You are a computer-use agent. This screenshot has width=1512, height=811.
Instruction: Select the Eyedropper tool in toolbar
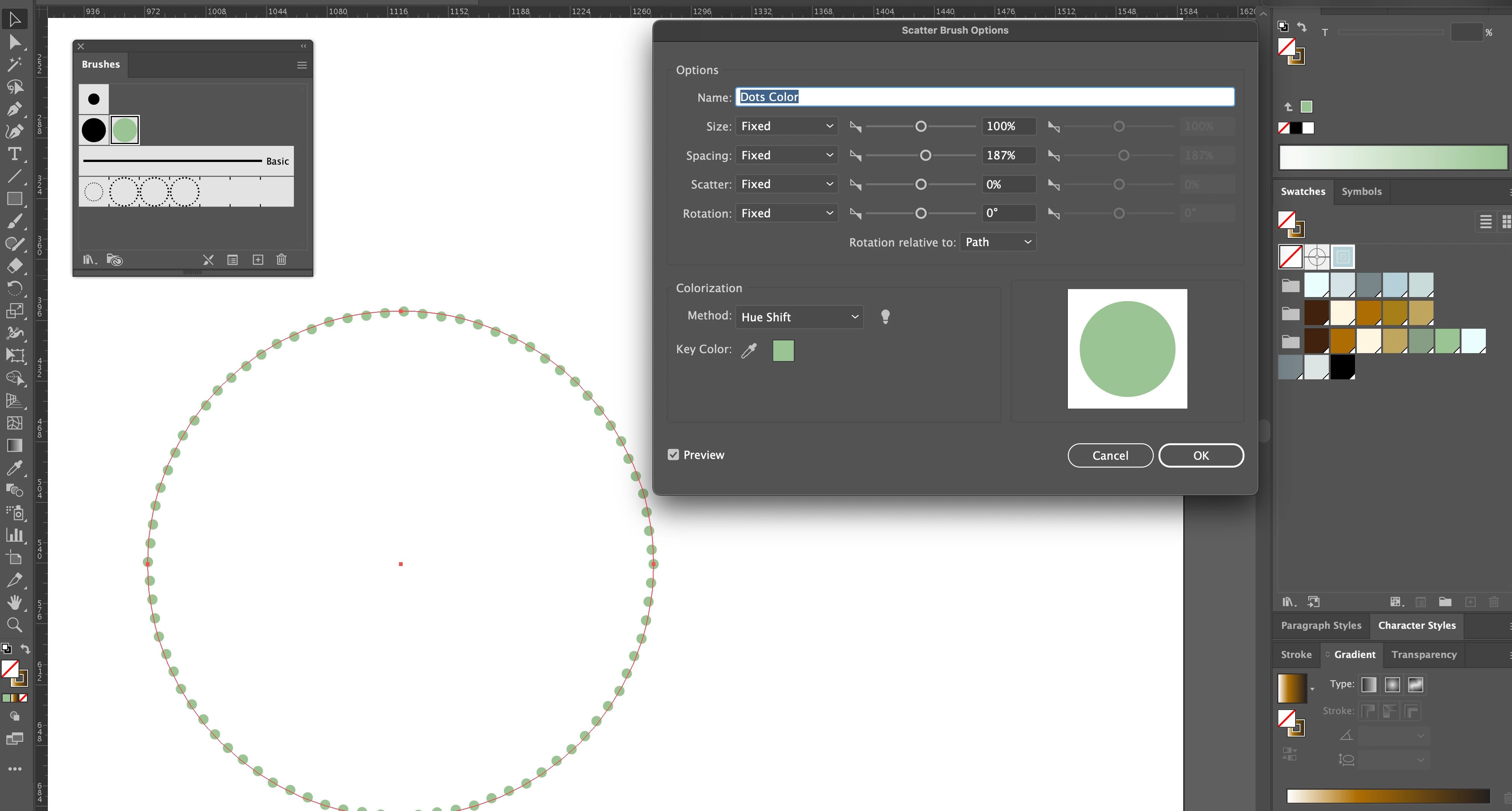click(15, 468)
